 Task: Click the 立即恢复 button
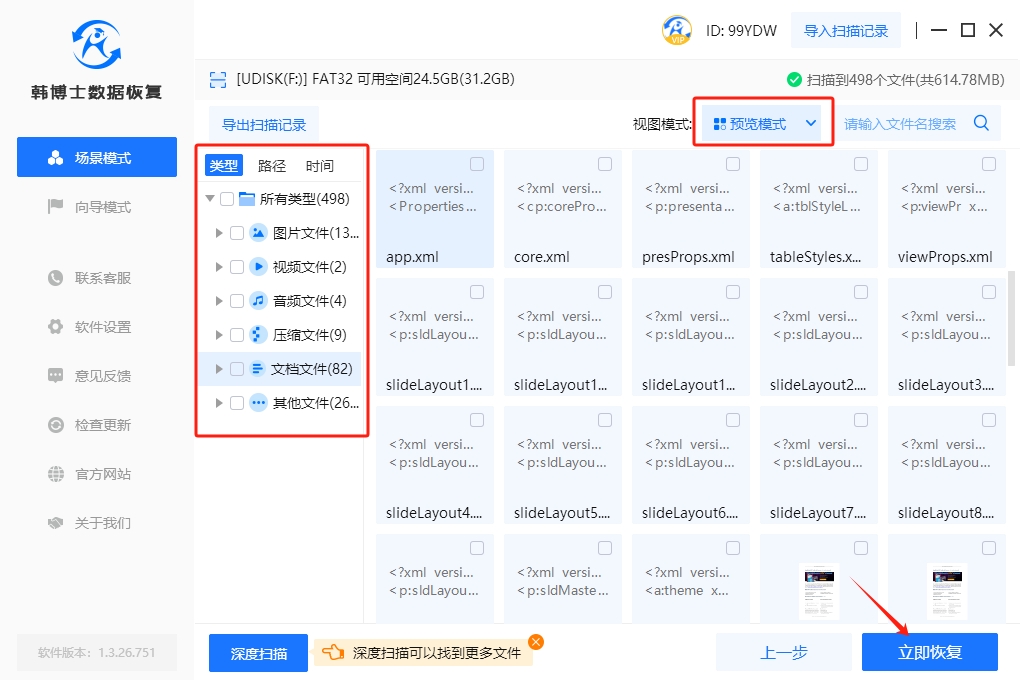point(929,652)
